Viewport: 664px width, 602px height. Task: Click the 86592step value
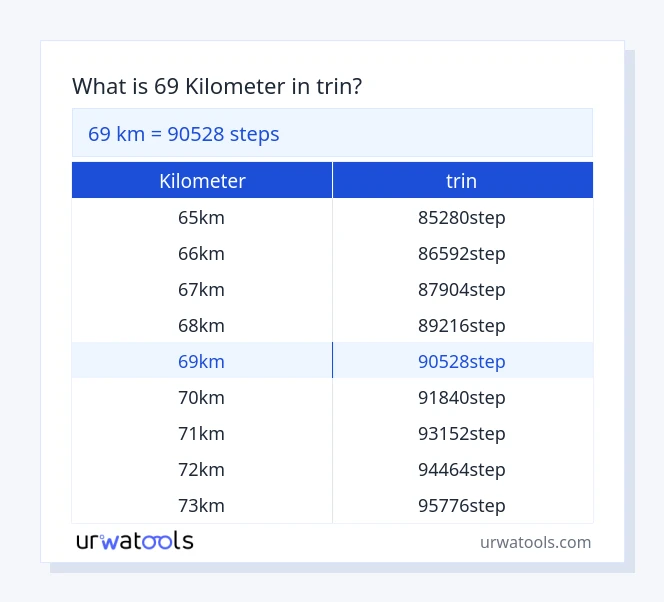tap(462, 253)
